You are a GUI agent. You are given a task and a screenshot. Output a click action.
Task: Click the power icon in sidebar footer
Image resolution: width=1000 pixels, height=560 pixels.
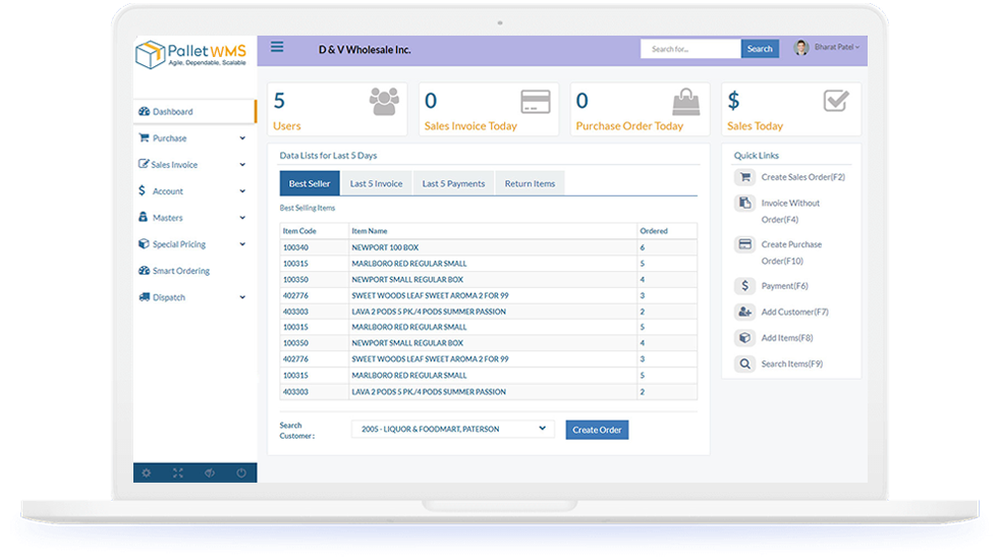[x=241, y=473]
